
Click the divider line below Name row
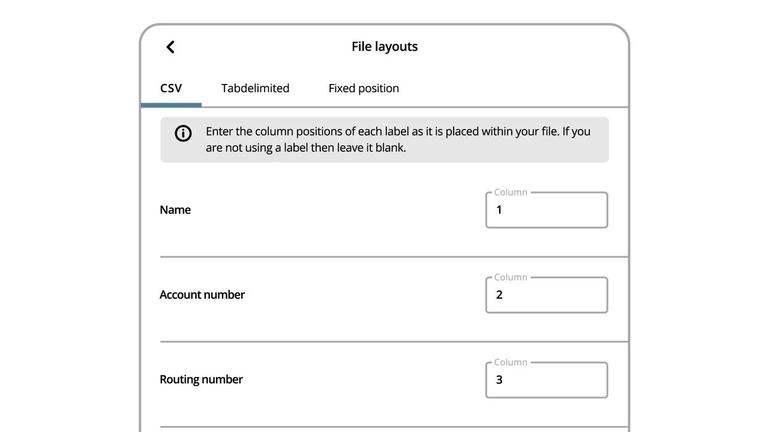tap(394, 257)
